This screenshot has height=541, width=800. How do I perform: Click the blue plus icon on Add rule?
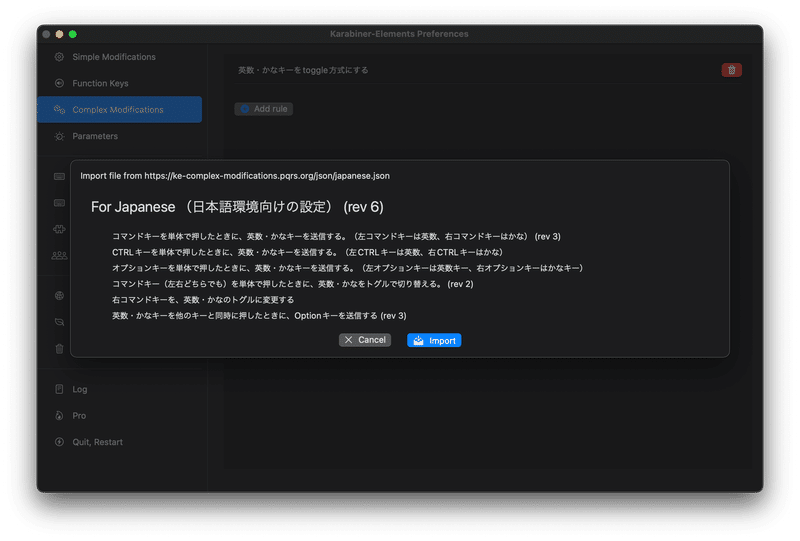(x=244, y=109)
